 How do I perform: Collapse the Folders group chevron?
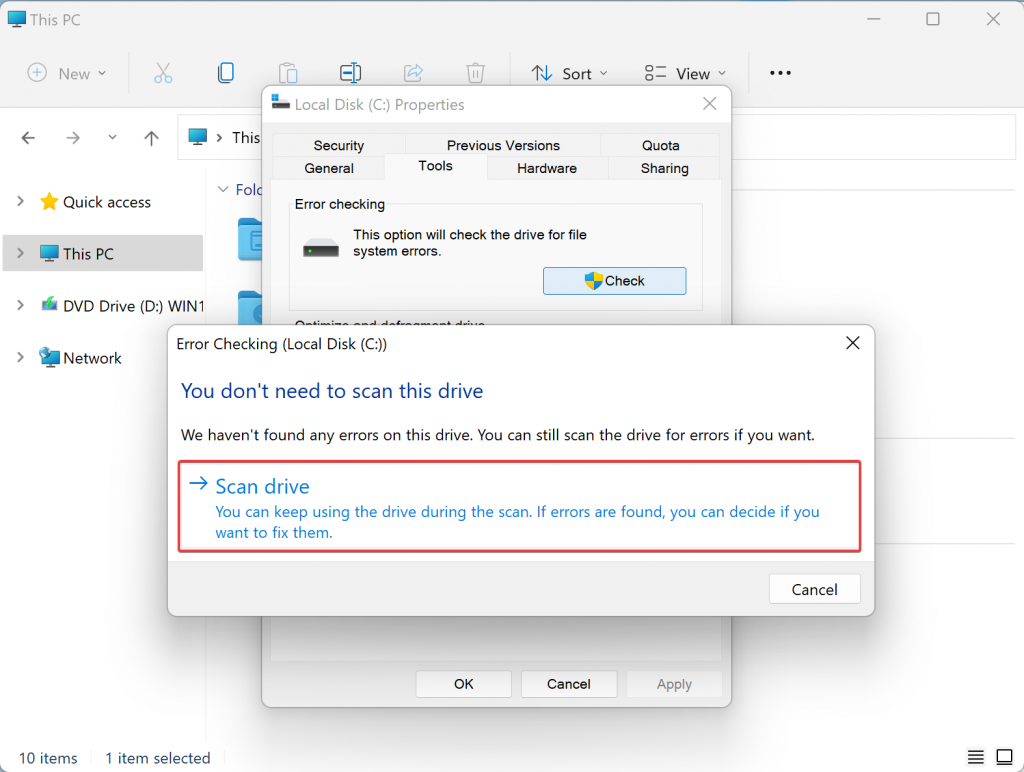click(223, 189)
